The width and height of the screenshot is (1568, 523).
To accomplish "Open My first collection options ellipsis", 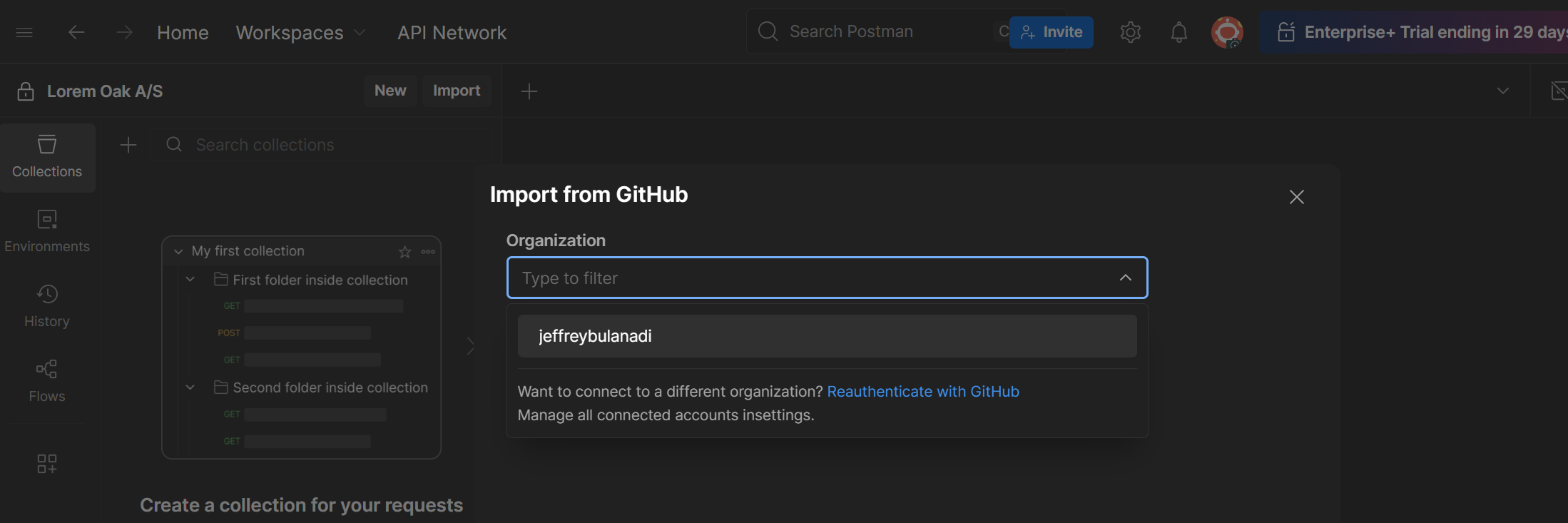I will pos(428,252).
